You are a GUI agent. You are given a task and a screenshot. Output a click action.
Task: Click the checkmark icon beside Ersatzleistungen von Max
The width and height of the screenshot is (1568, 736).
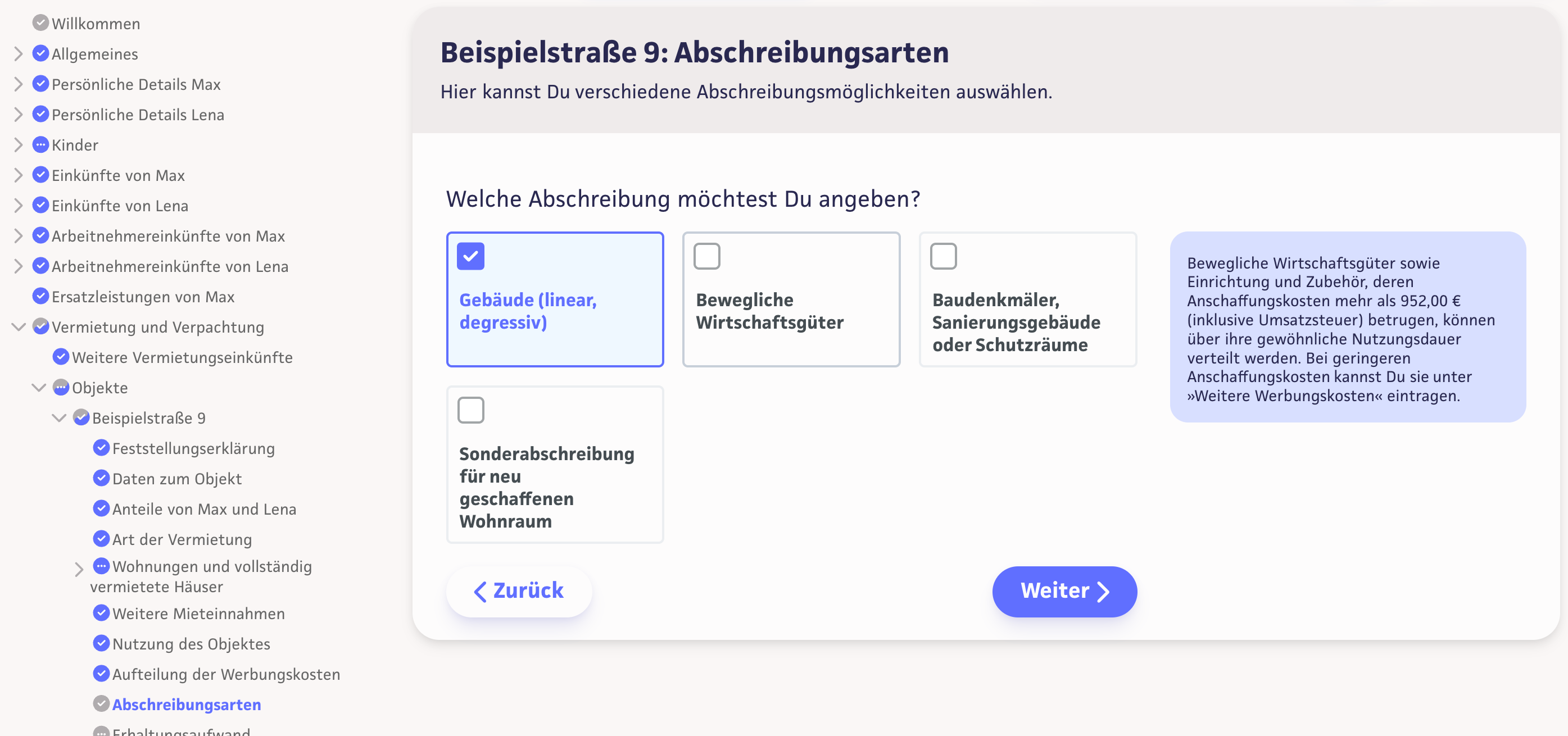pyautogui.click(x=40, y=296)
